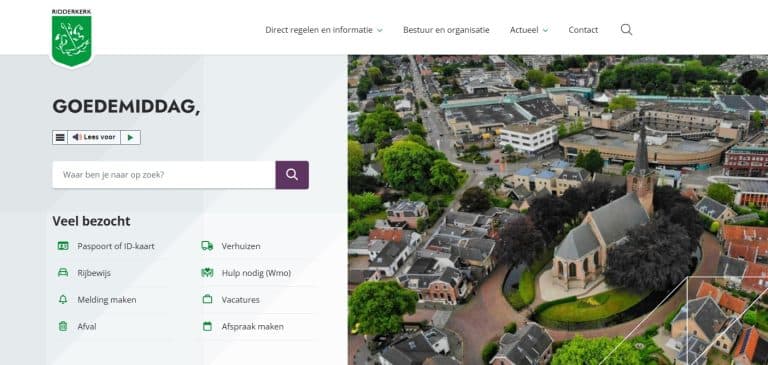This screenshot has width=768, height=365.
Task: Open the Rijbewijs link
Action: pos(94,273)
